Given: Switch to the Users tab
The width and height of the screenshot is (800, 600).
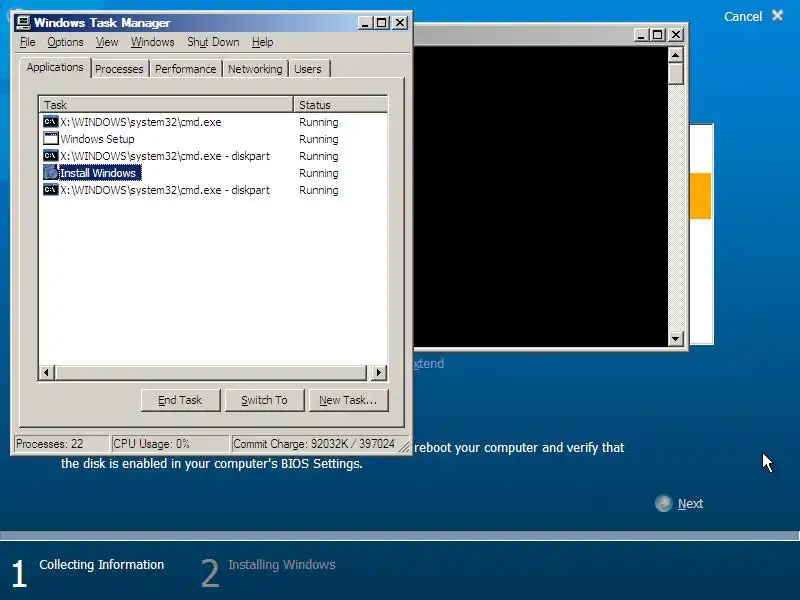Looking at the screenshot, I should [x=308, y=69].
